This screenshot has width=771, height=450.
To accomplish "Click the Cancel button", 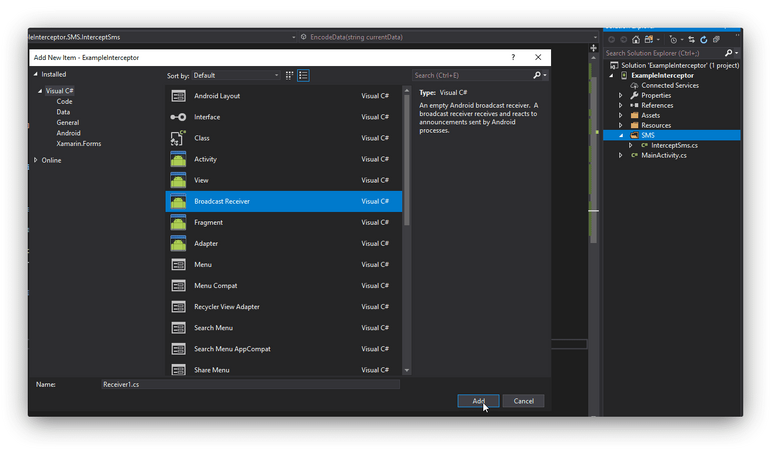I will [523, 401].
